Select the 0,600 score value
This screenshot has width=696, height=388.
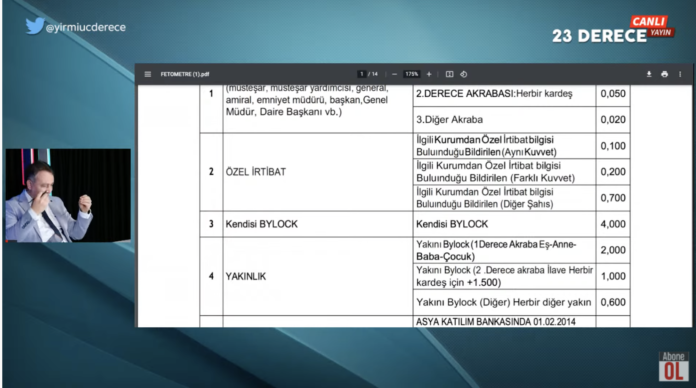pyautogui.click(x=613, y=302)
